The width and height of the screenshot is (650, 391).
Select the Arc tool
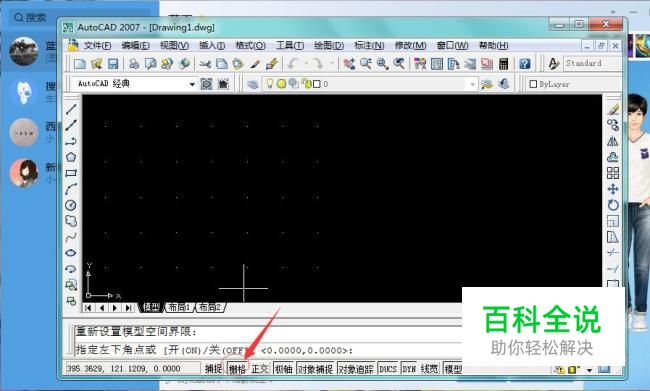pos(71,189)
